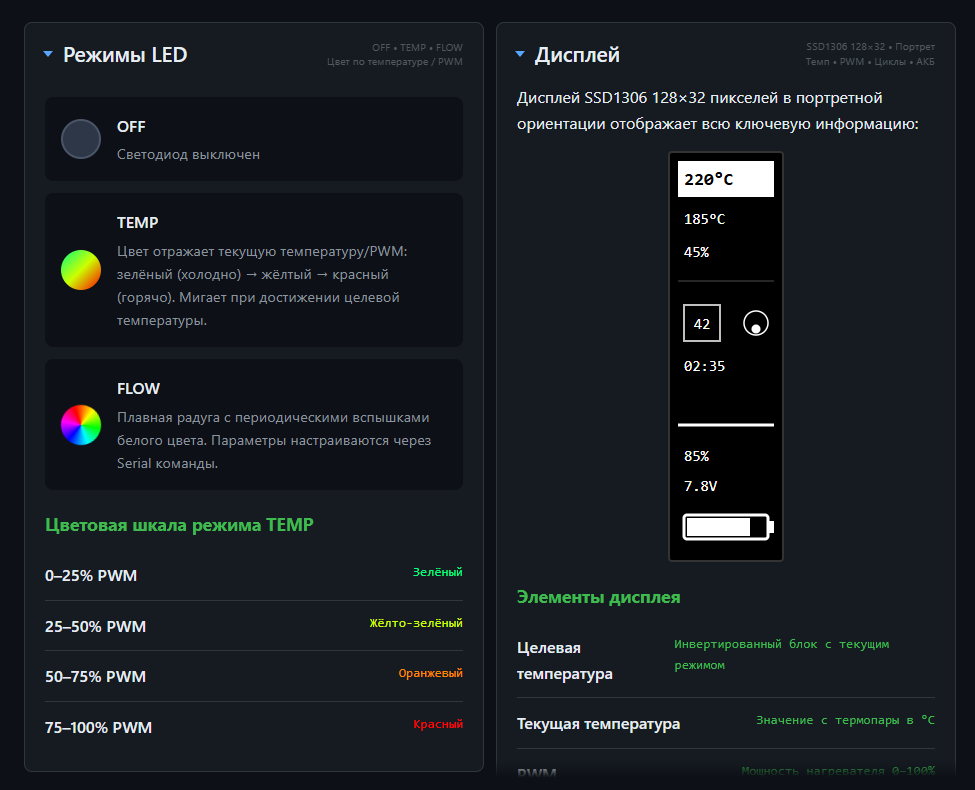Click the Красный label in the 75–100% row

point(438,724)
